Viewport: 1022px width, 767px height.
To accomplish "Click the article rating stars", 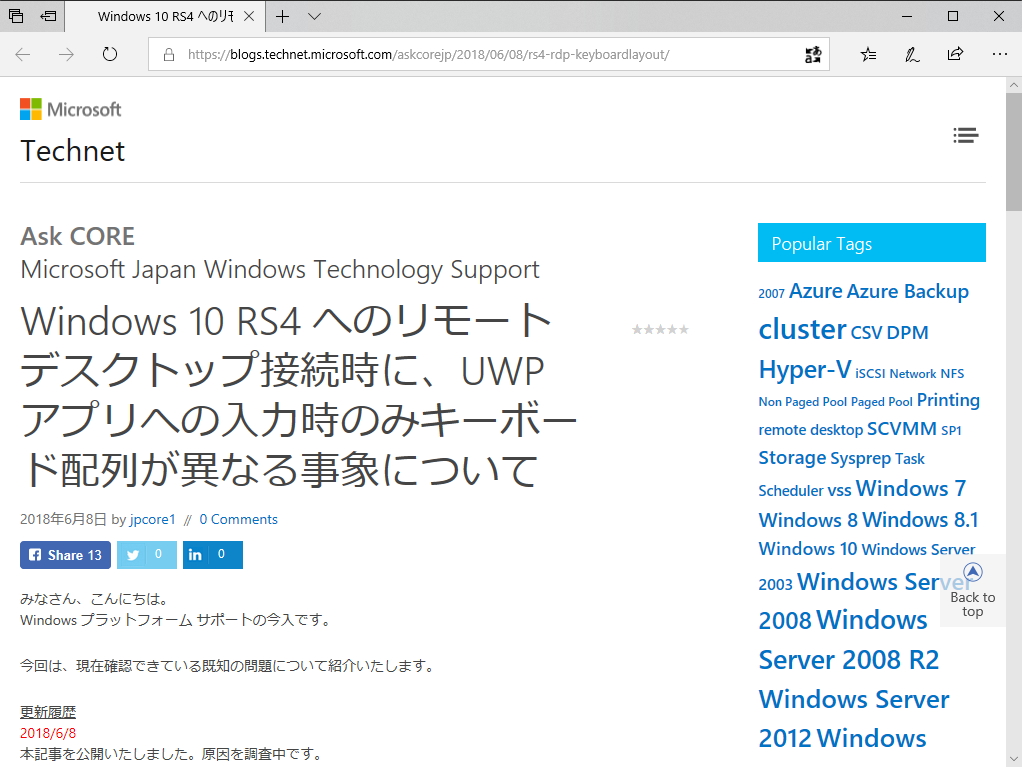I will point(660,330).
